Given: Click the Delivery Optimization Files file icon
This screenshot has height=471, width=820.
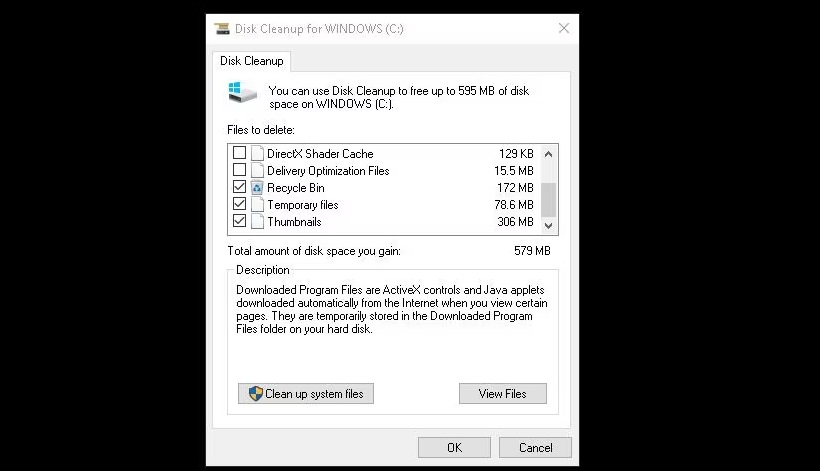Looking at the screenshot, I should 257,170.
